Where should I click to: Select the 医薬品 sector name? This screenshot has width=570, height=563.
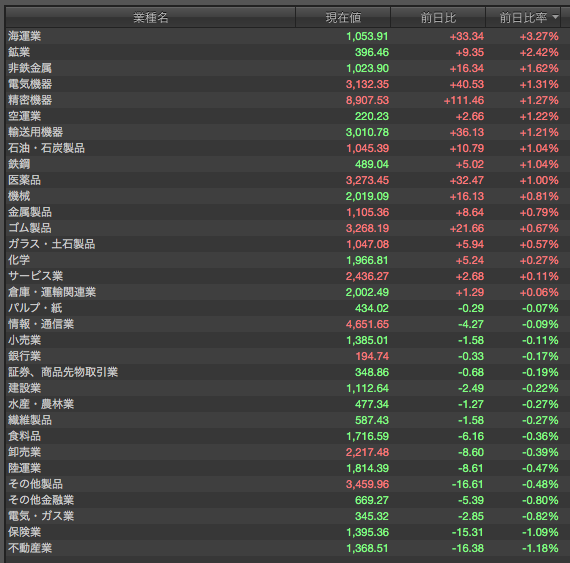25,180
